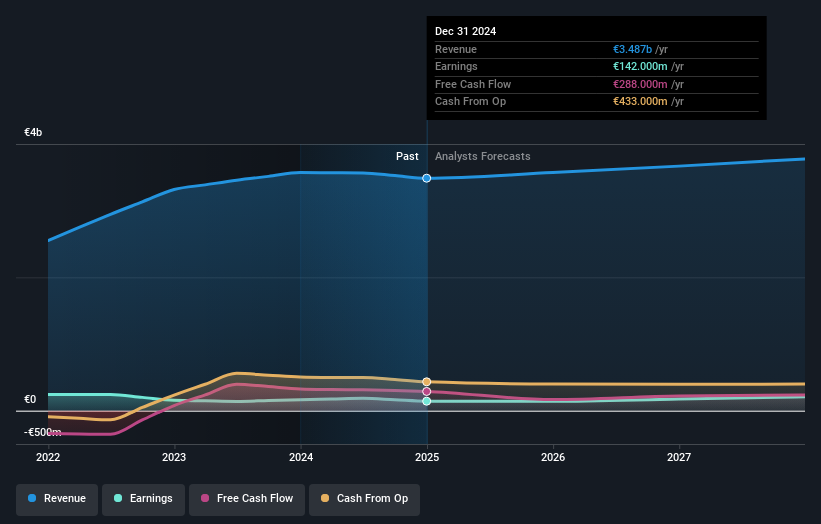Click the Dec 31 2024 tooltip date
This screenshot has width=821, height=524.
pyautogui.click(x=465, y=31)
